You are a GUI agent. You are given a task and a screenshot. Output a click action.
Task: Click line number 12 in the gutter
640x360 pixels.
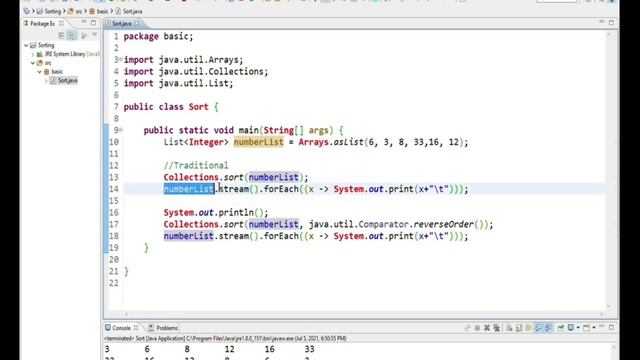tap(113, 165)
